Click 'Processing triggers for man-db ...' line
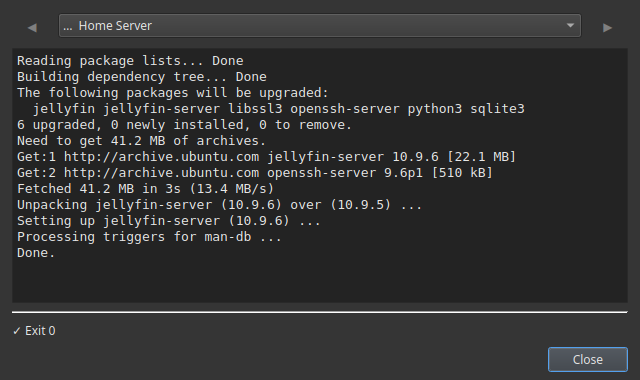 coord(149,237)
